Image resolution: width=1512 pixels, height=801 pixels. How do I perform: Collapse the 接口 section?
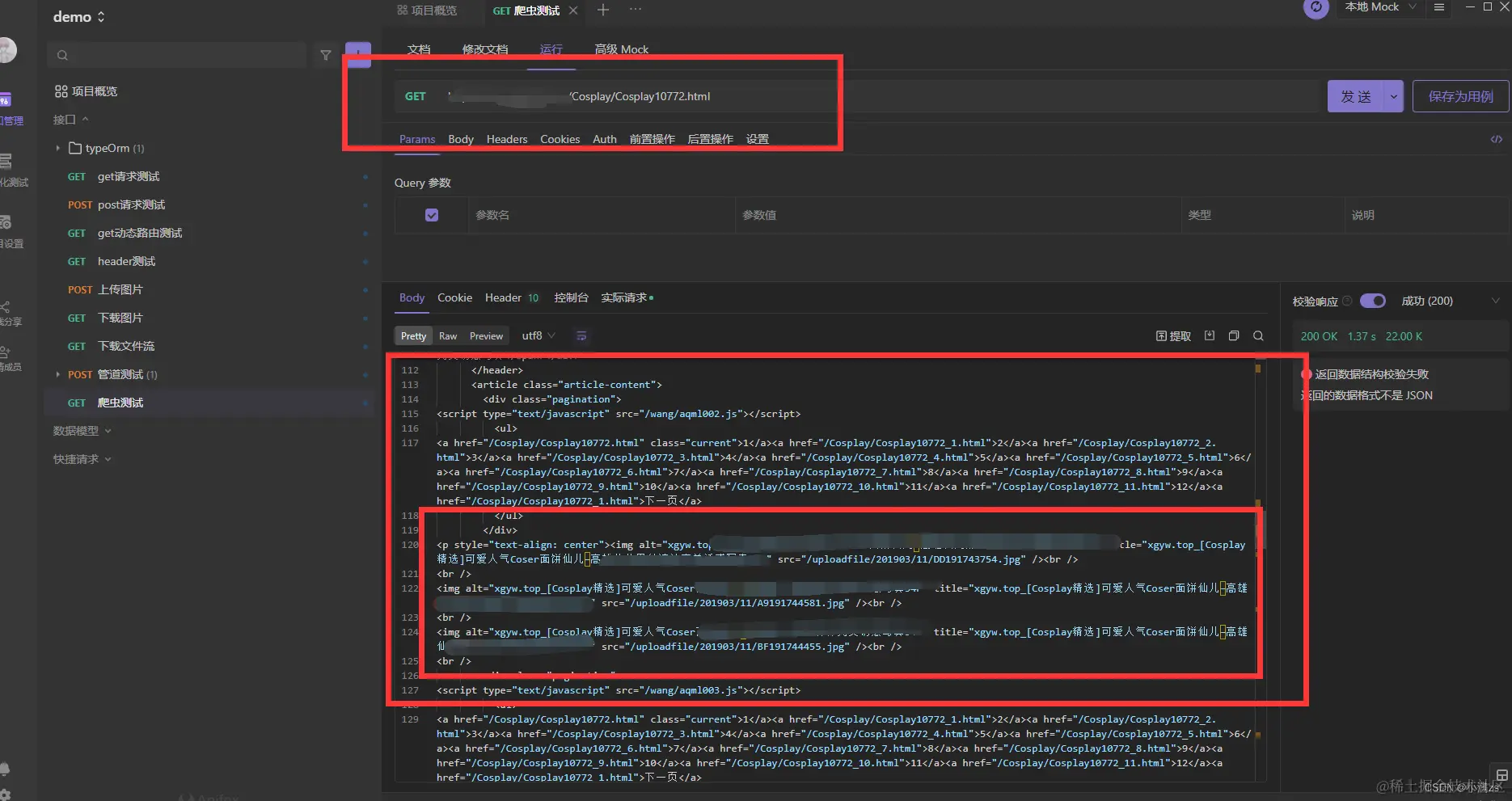[71, 120]
